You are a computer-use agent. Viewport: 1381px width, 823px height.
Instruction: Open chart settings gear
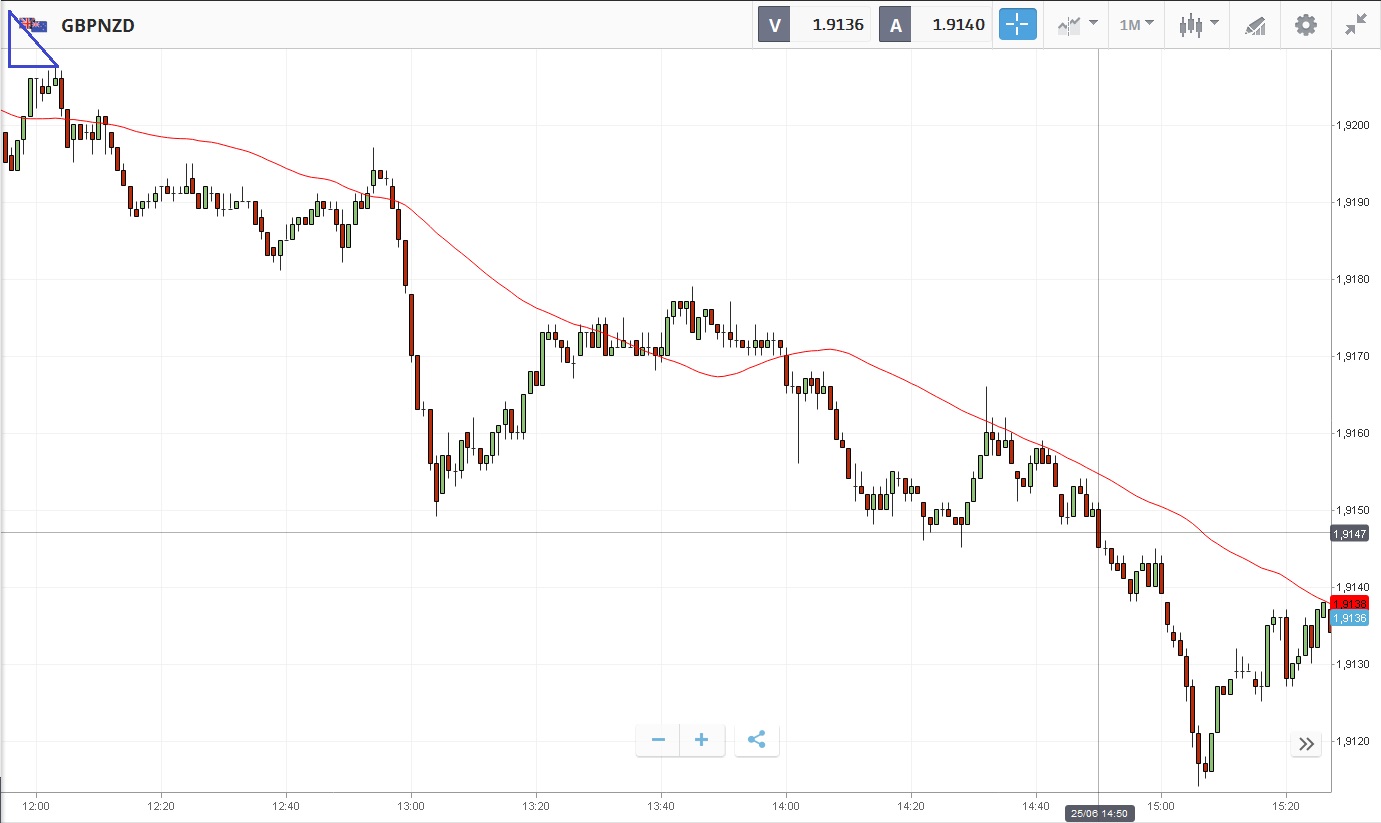pyautogui.click(x=1306, y=25)
